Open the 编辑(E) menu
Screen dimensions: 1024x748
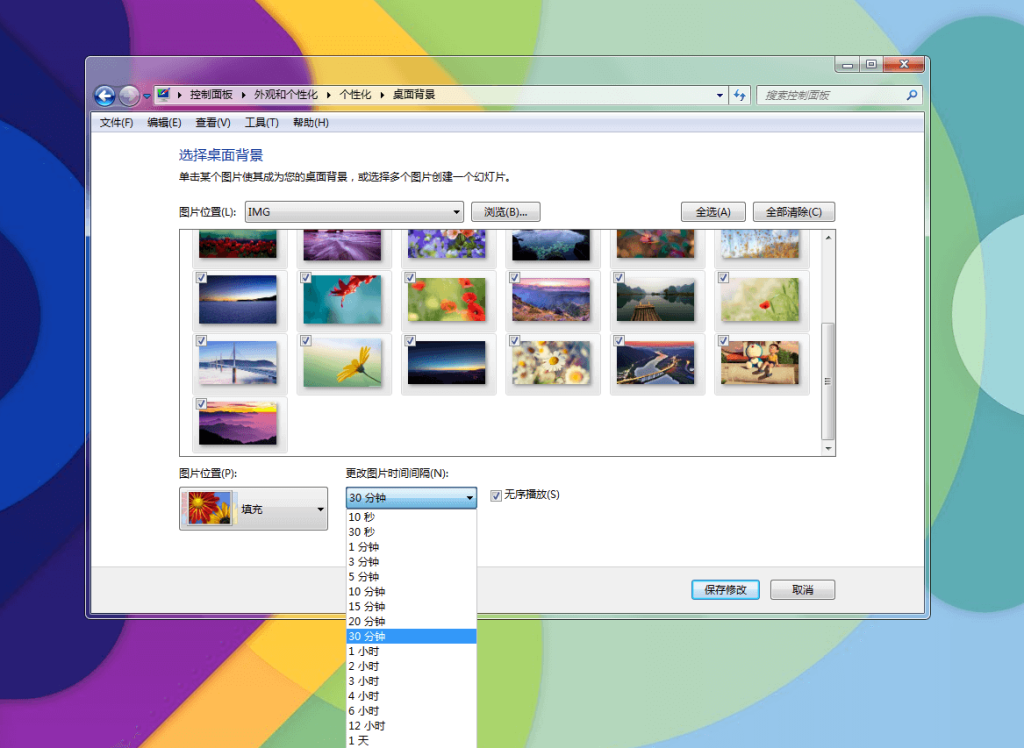[x=164, y=122]
